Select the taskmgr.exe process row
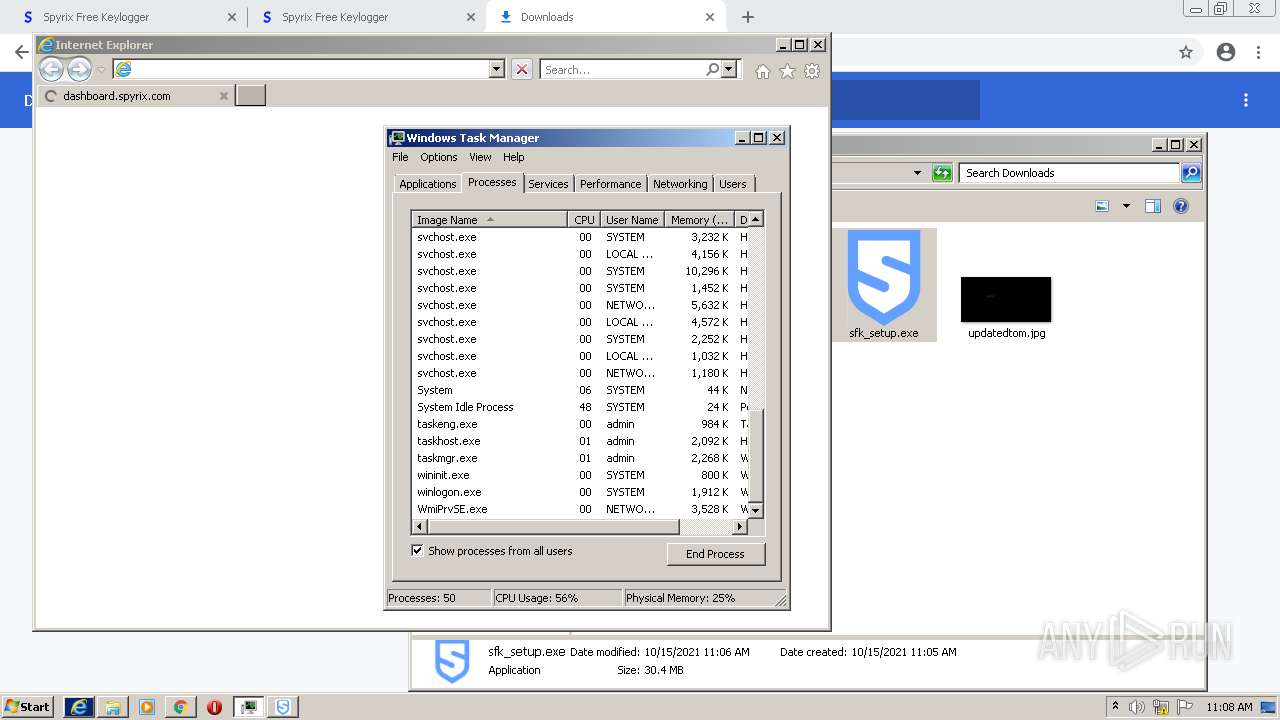 click(x=580, y=458)
